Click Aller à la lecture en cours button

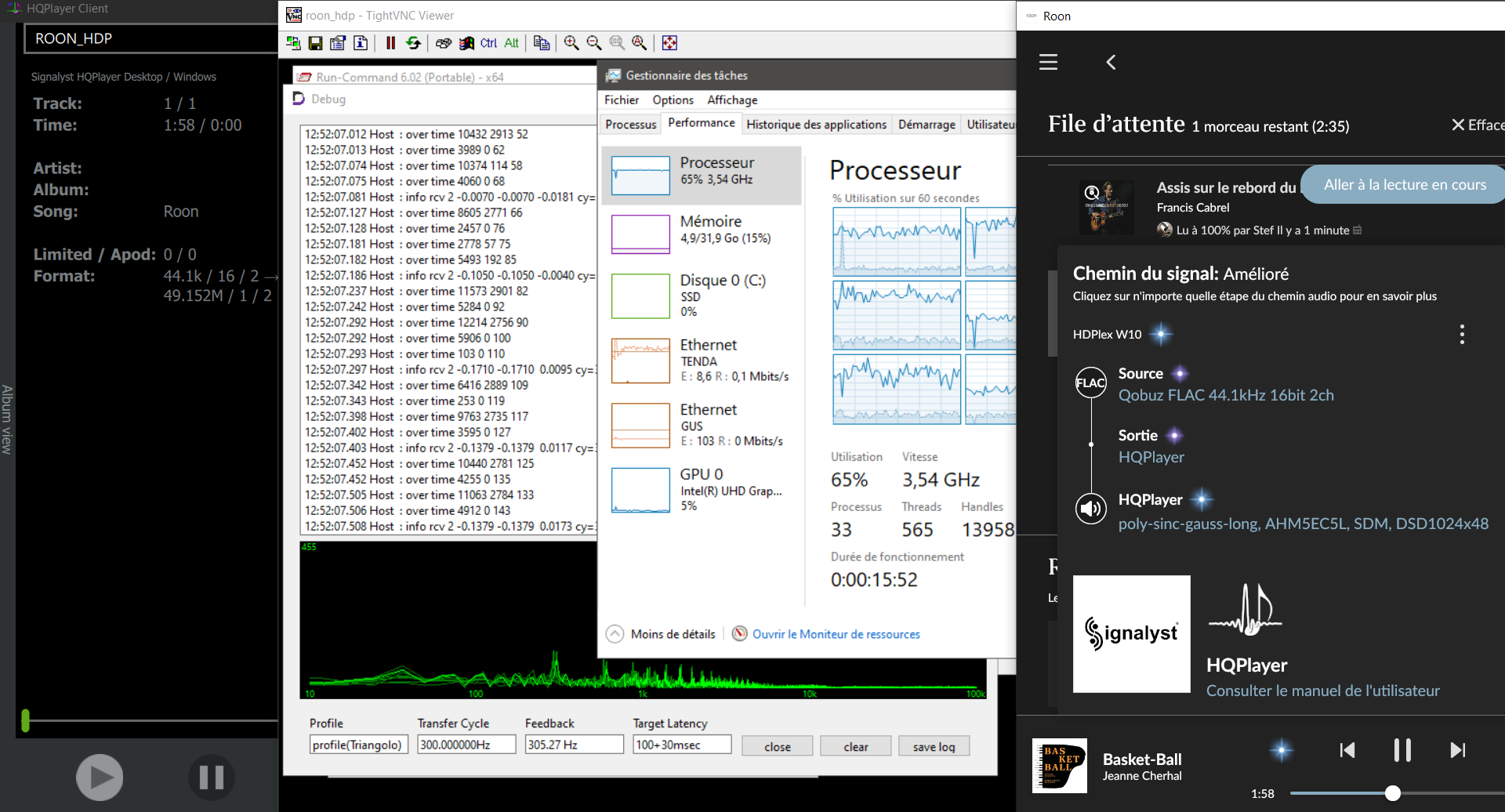[1405, 184]
